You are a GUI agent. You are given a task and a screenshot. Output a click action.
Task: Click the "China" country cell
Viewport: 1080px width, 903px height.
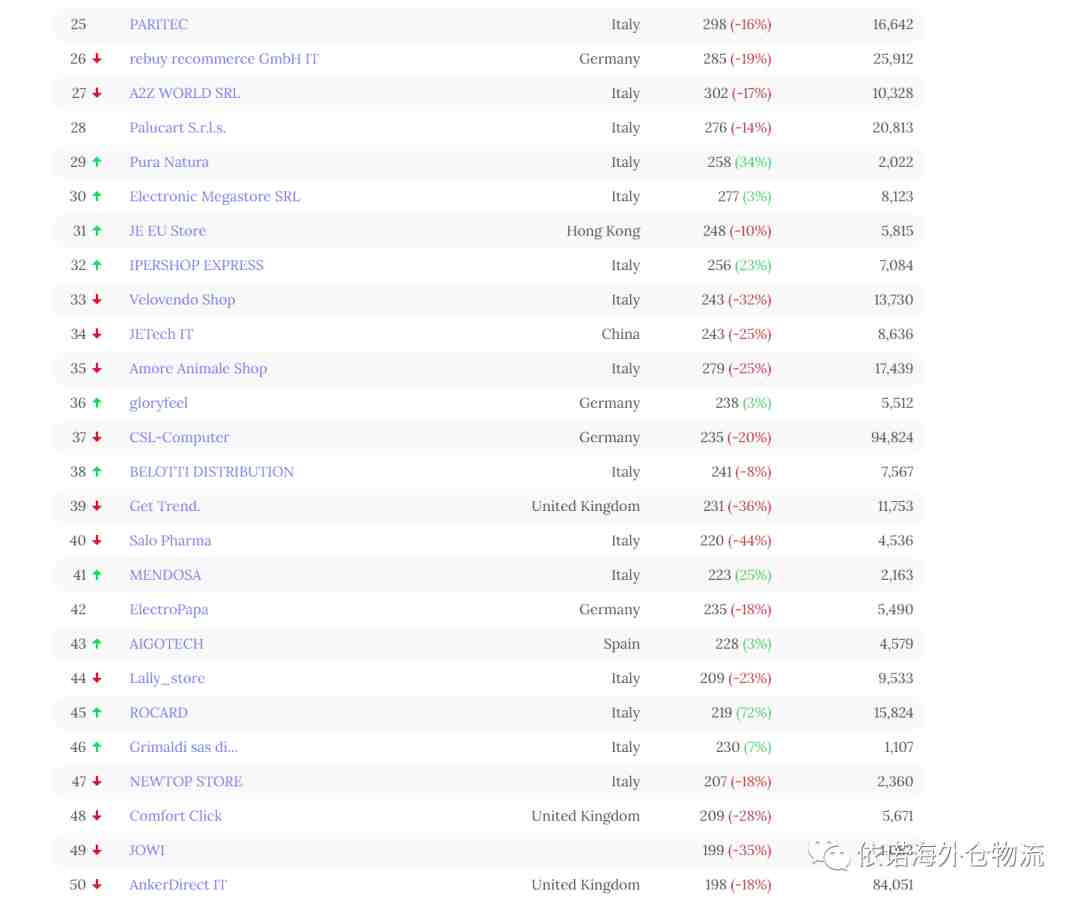[x=621, y=335]
